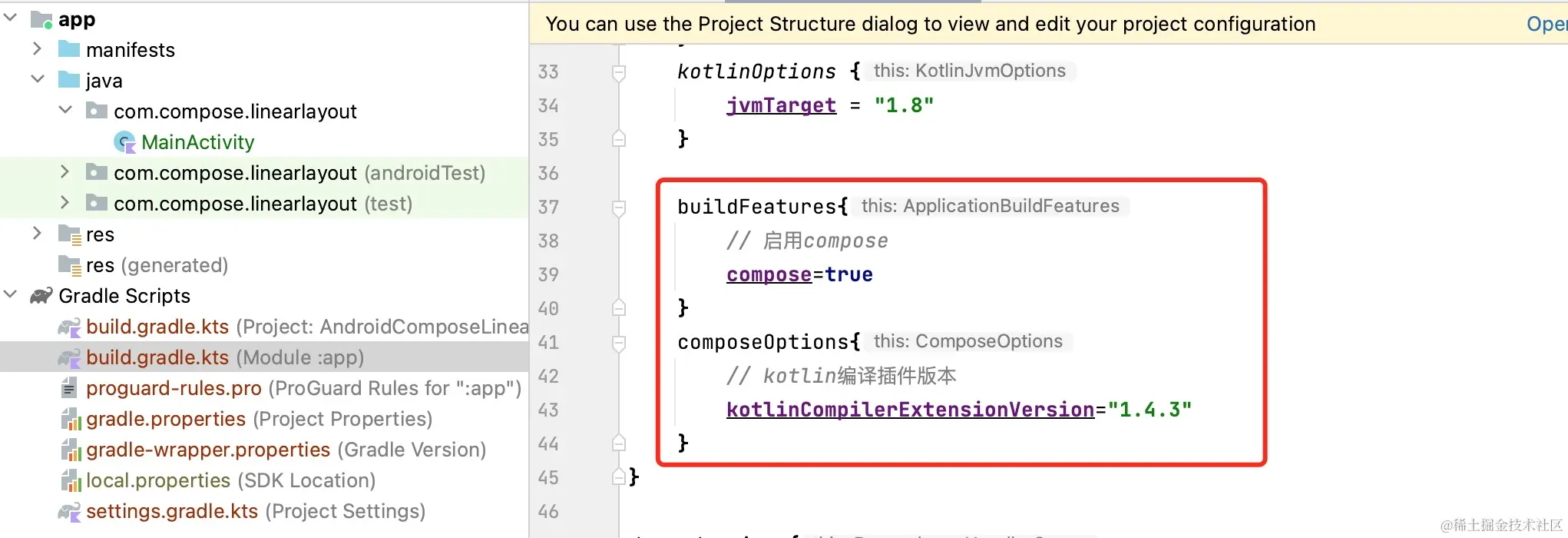Collapse the Gradle Scripts section
The image size is (1568, 538).
(11, 295)
